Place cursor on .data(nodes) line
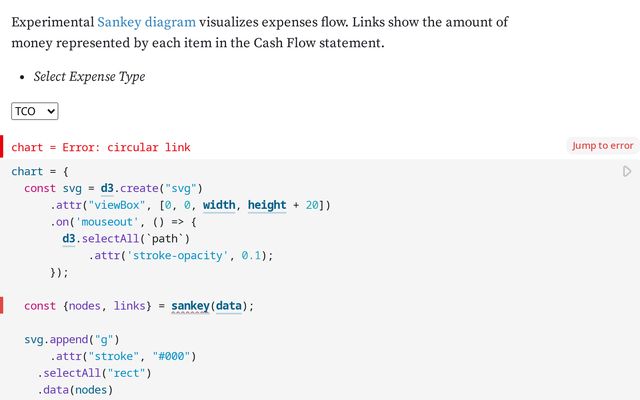This screenshot has height=400, width=640. click(x=75, y=390)
